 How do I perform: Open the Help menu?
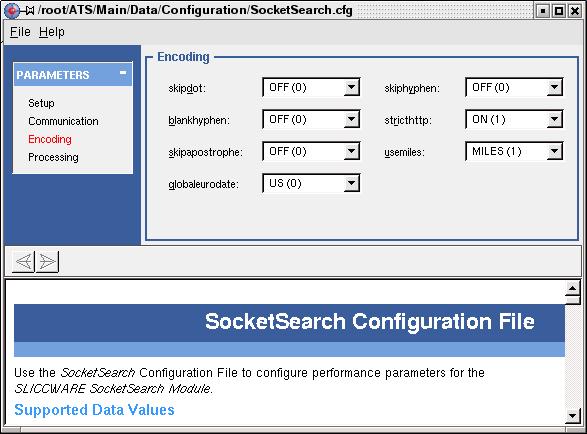coord(52,32)
